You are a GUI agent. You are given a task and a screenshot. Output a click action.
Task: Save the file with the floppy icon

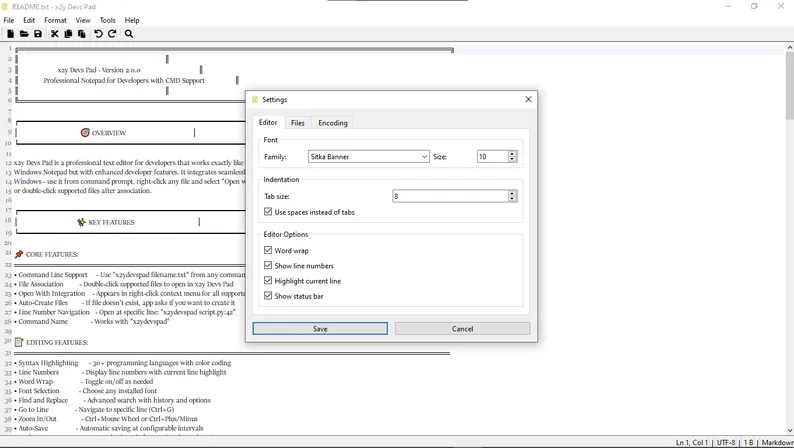click(38, 34)
